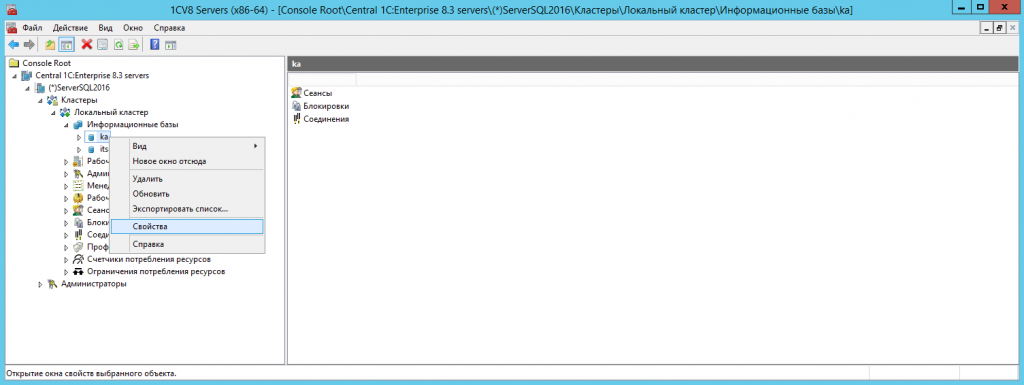Open the Справка menu in menu bar
Viewport: 1024px width, 385px height.
pyautogui.click(x=169, y=28)
